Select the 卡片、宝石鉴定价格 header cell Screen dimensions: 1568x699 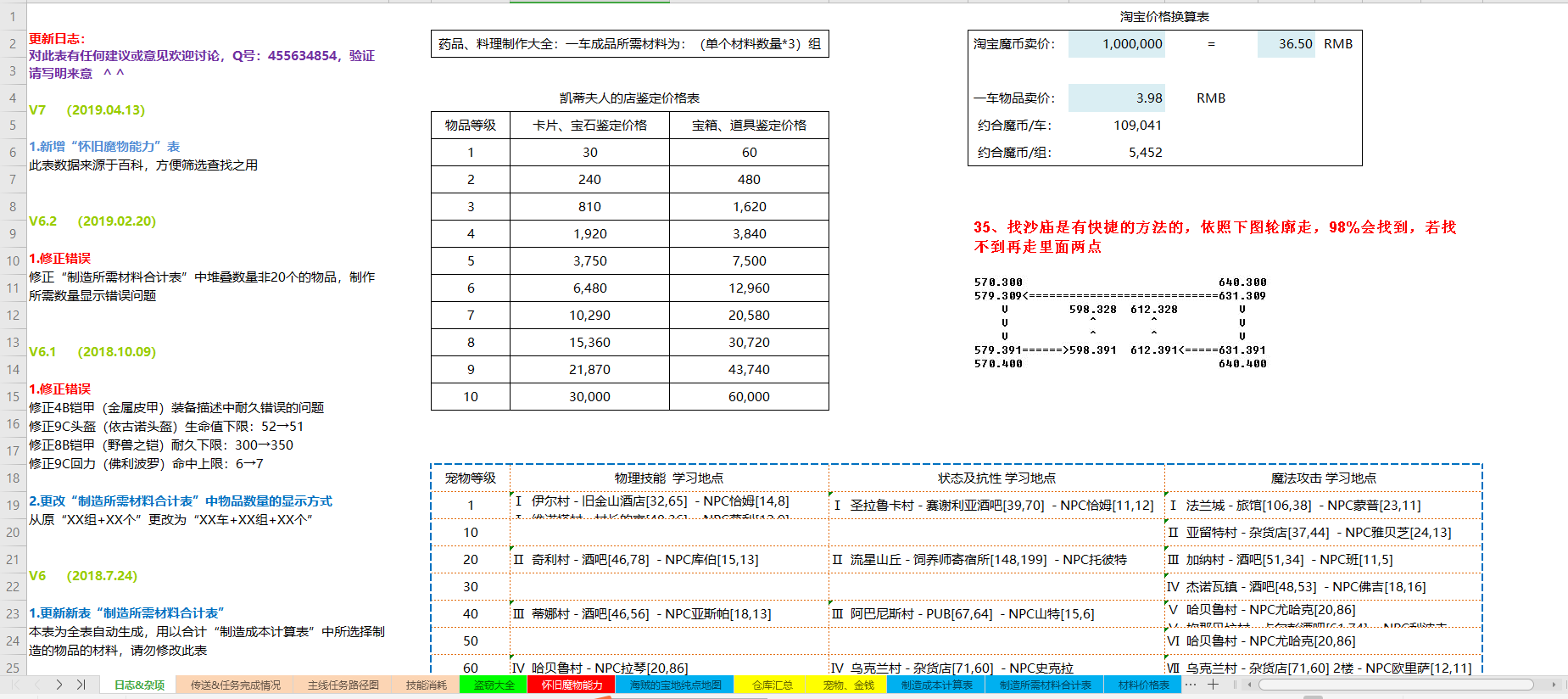tap(589, 126)
